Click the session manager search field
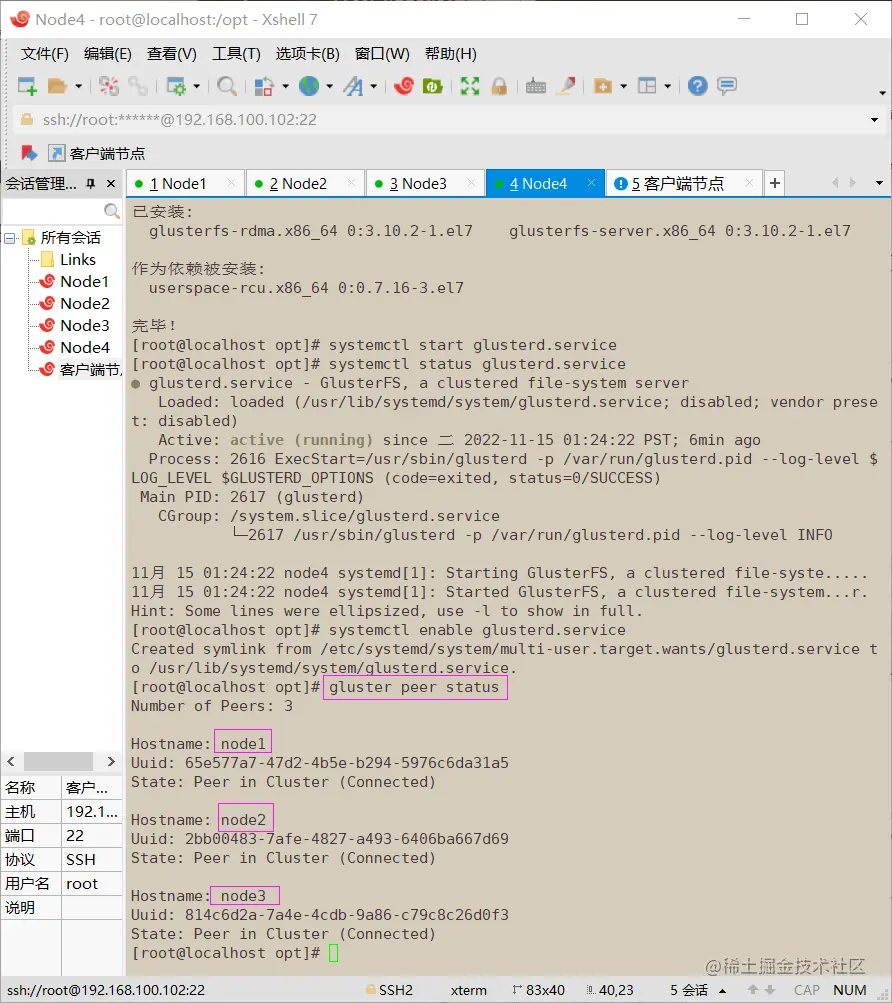The height and width of the screenshot is (1003, 892). pos(61,210)
